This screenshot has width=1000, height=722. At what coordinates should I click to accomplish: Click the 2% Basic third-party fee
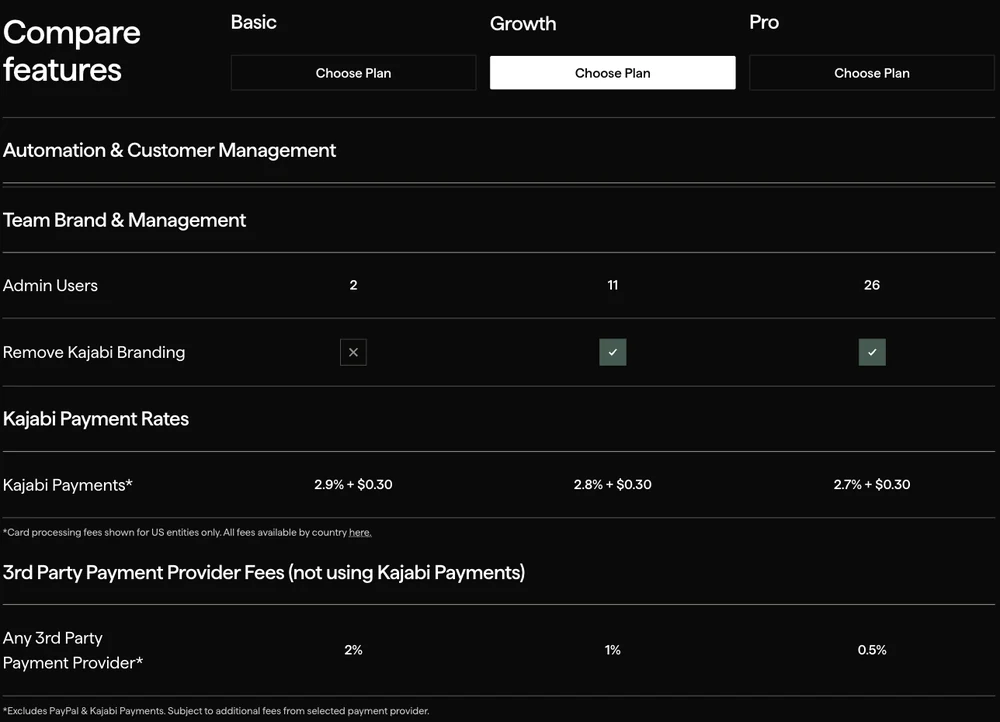(353, 650)
